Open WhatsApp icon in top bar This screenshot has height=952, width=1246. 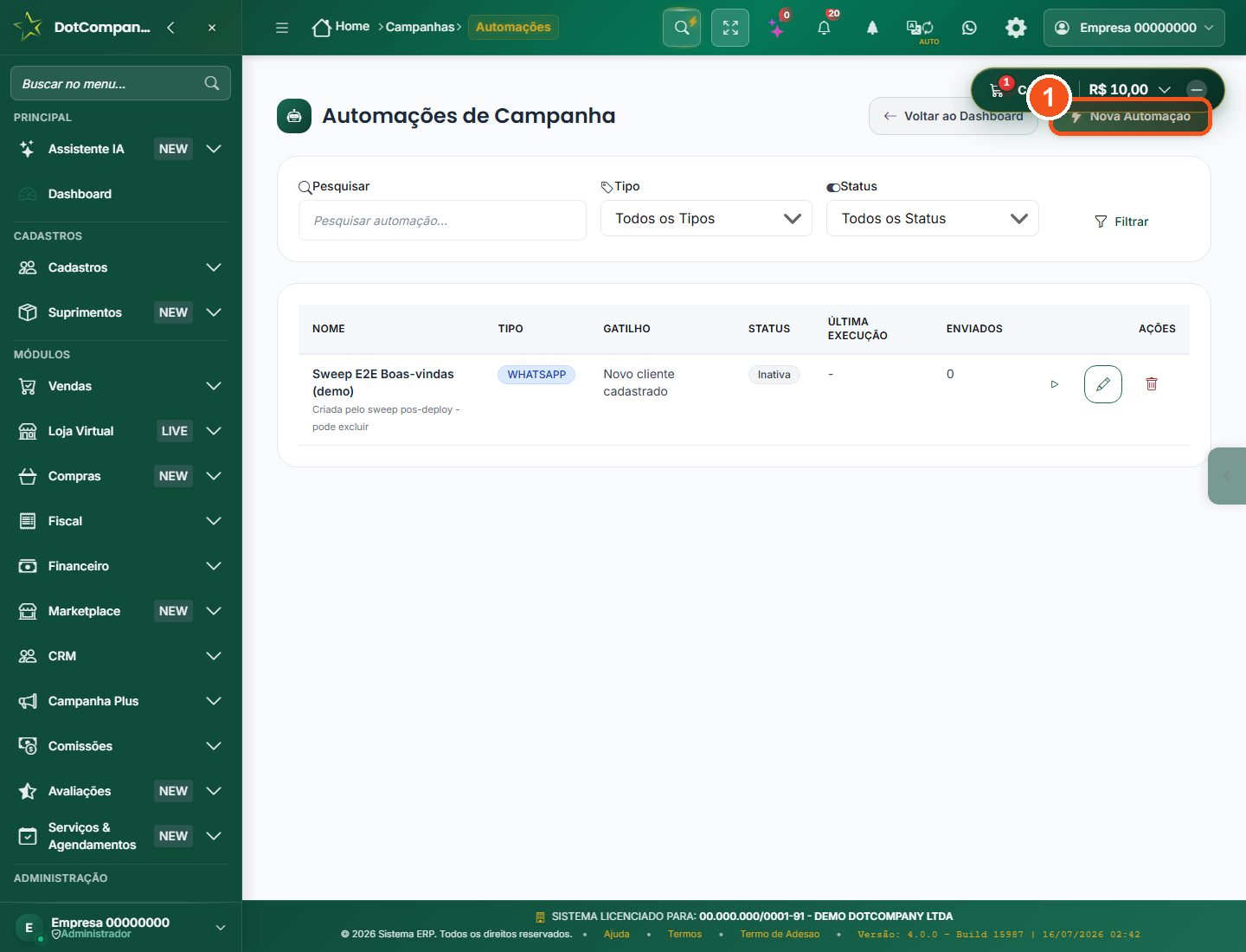tap(969, 28)
